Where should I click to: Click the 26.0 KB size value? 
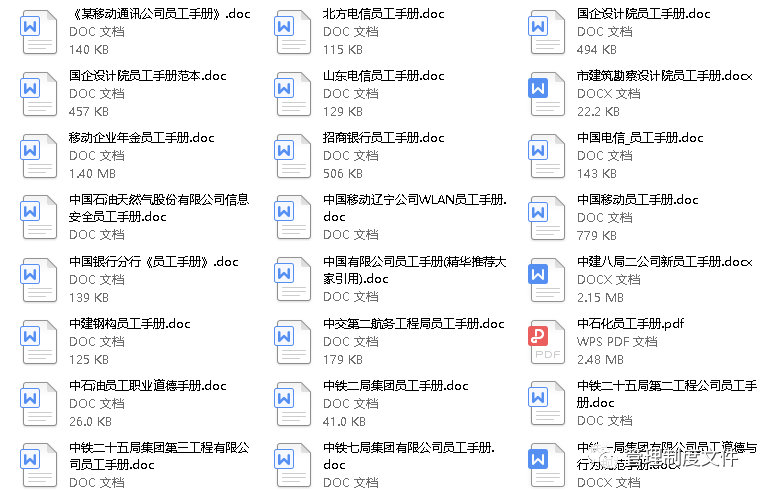(x=90, y=421)
